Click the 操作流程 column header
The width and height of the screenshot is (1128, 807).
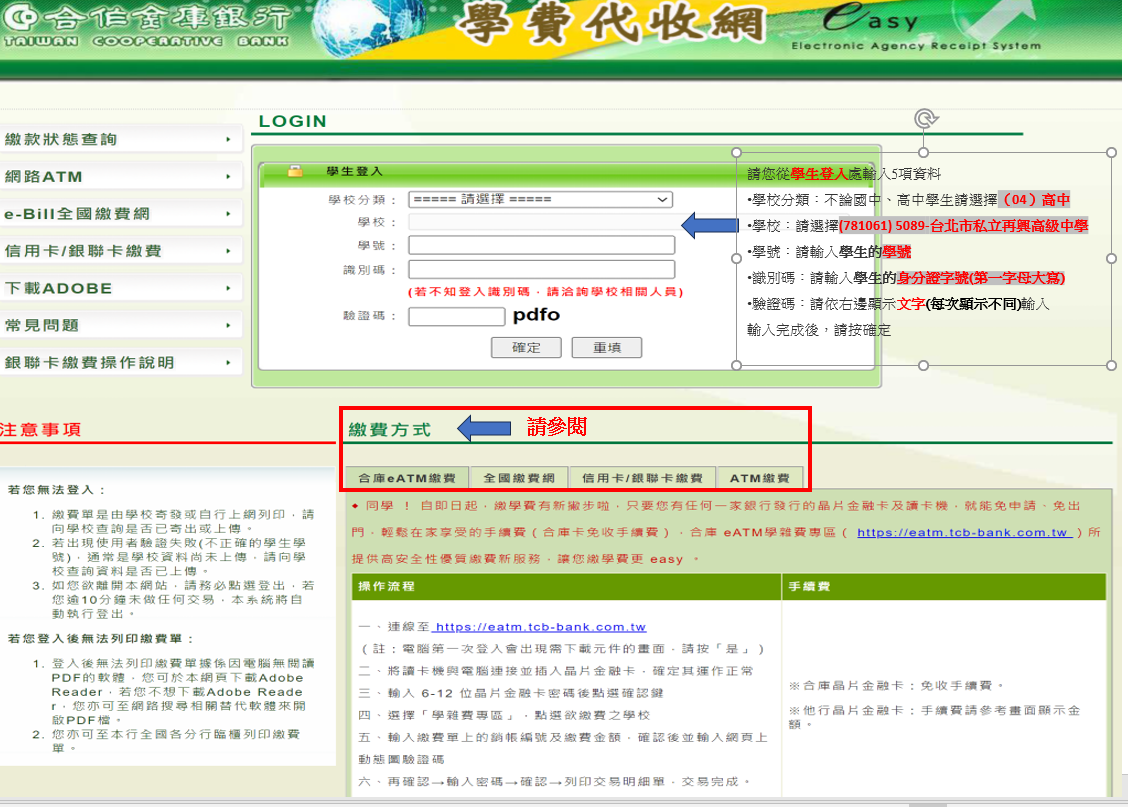[386, 587]
